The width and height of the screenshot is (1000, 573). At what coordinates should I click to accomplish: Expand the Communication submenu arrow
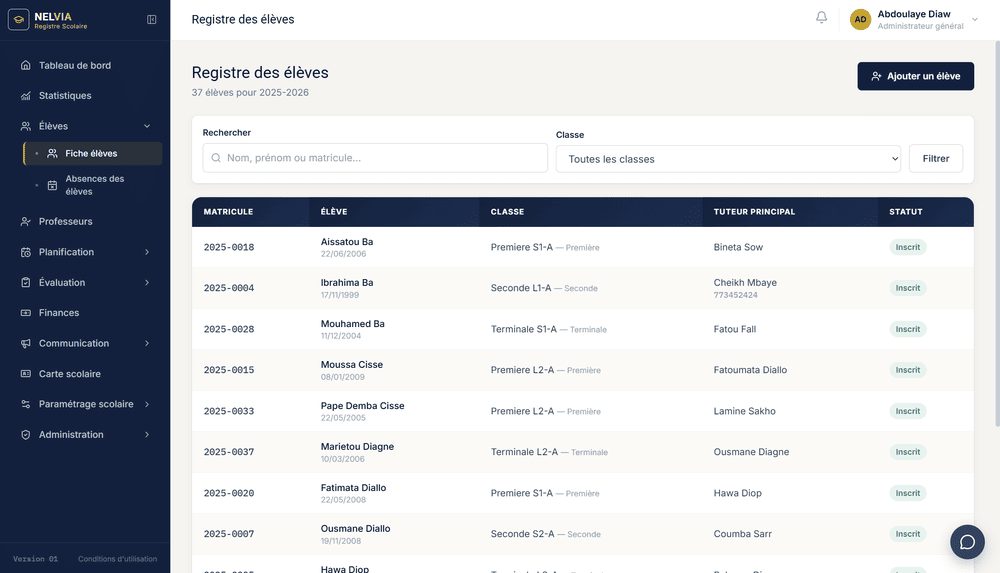(x=147, y=343)
